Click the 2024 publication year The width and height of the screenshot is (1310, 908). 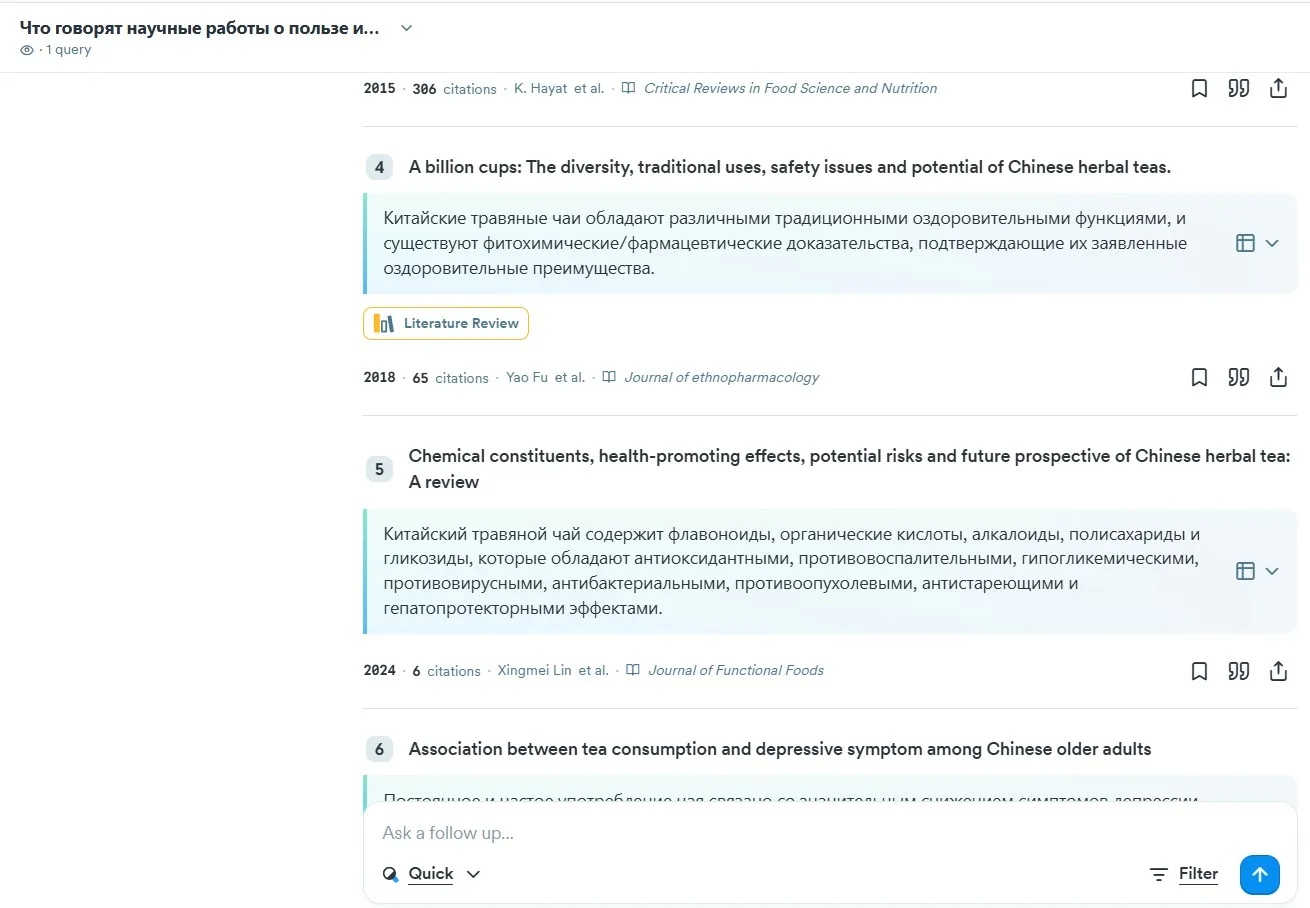(379, 670)
